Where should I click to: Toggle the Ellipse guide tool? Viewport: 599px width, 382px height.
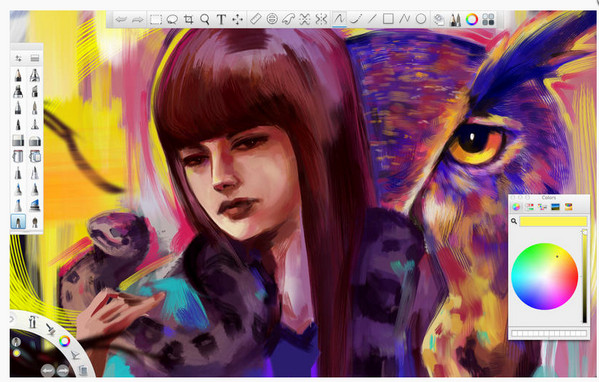(x=272, y=19)
